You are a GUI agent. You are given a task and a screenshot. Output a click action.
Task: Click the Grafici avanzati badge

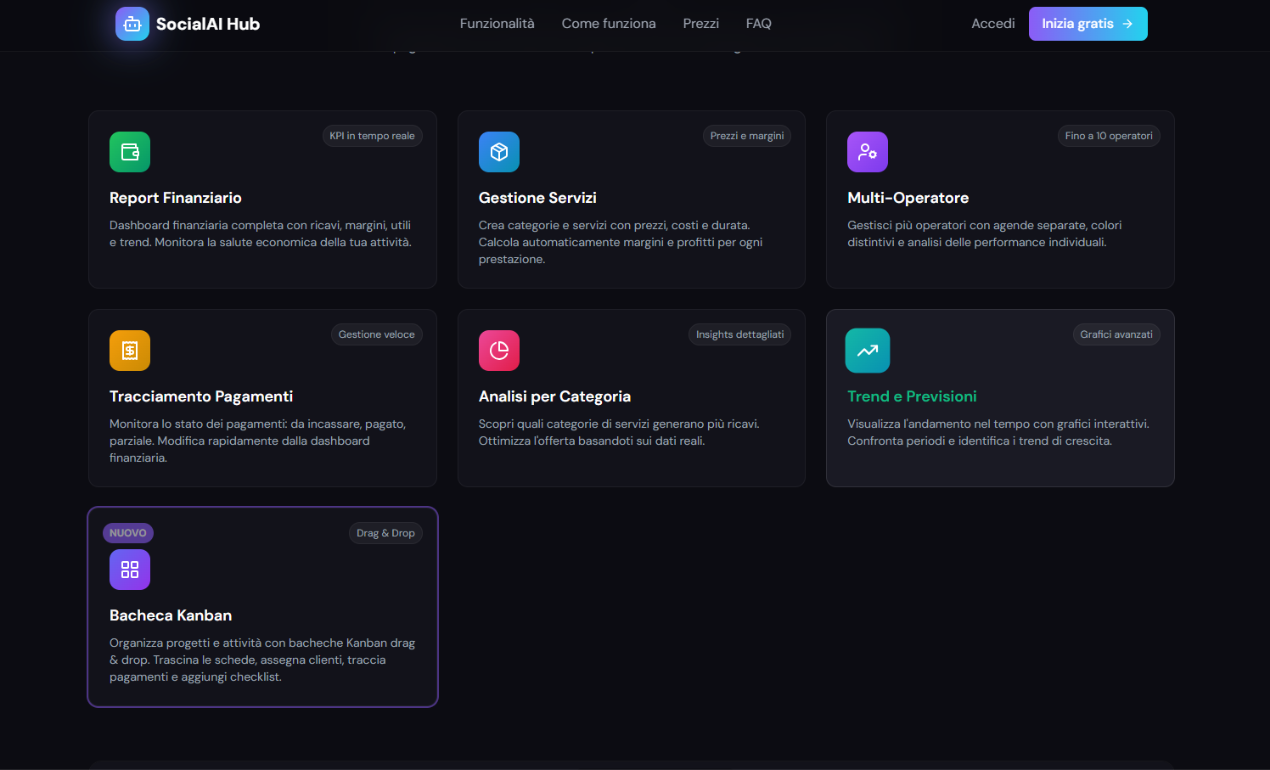coord(1116,334)
